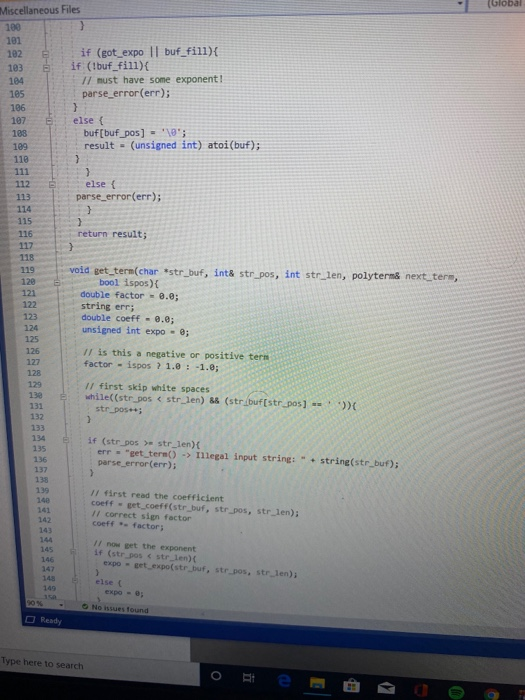Collapse the if (!buf_fill) block at line 103
This screenshot has height=700, width=525.
coord(46,68)
